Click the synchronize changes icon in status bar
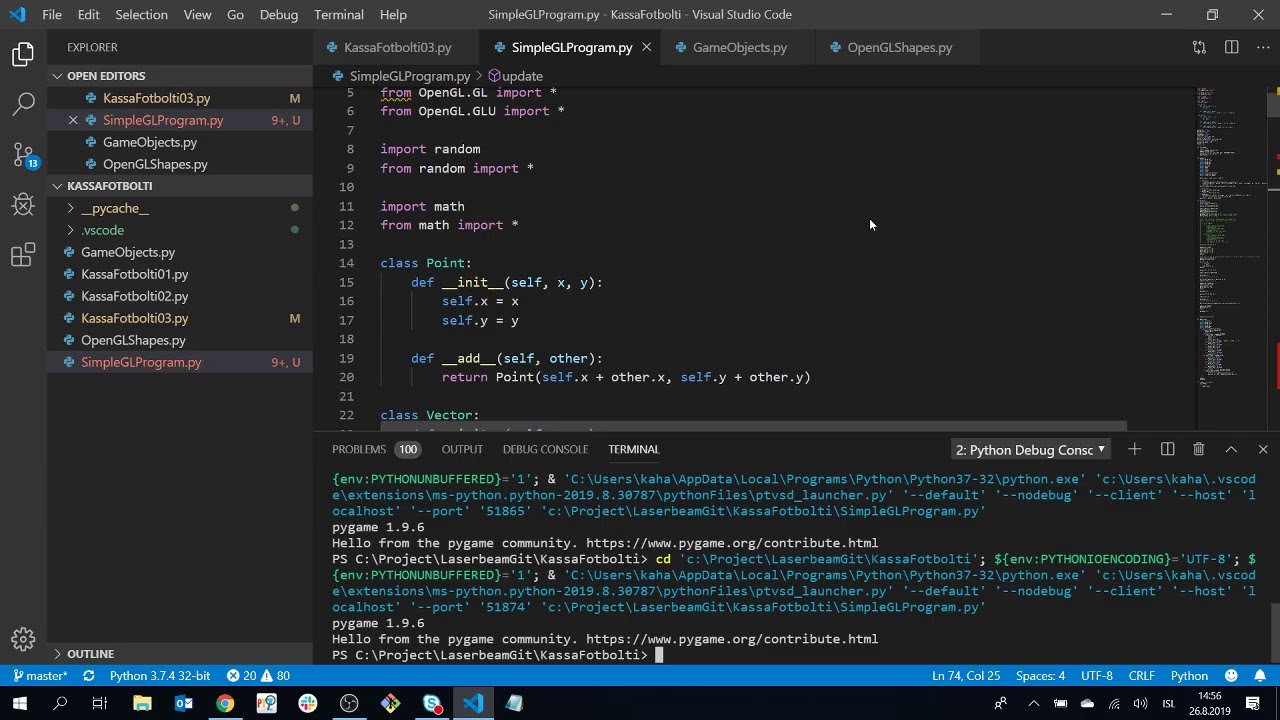The image size is (1280, 720). coord(87,676)
